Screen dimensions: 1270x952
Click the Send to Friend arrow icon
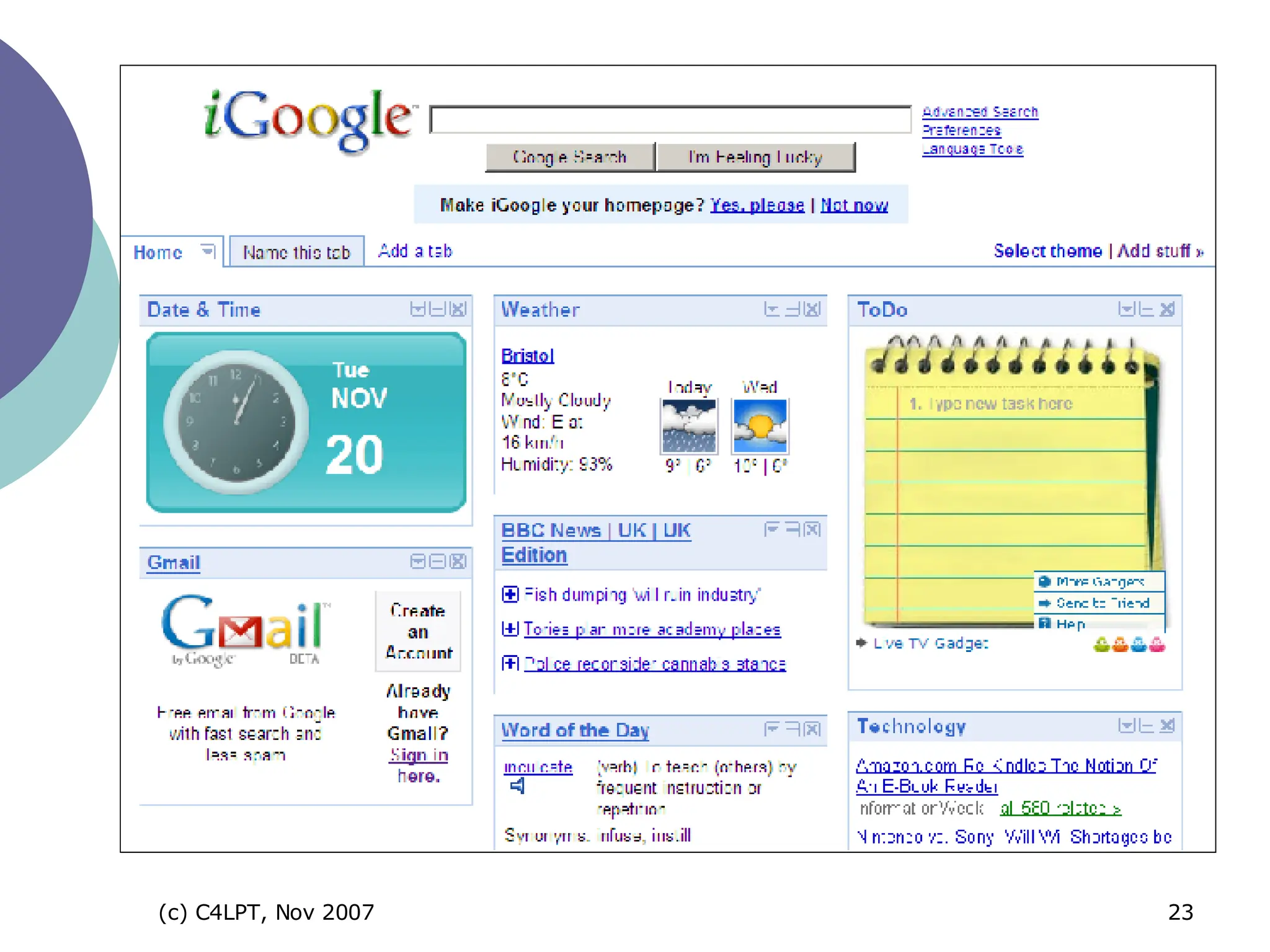(1044, 603)
